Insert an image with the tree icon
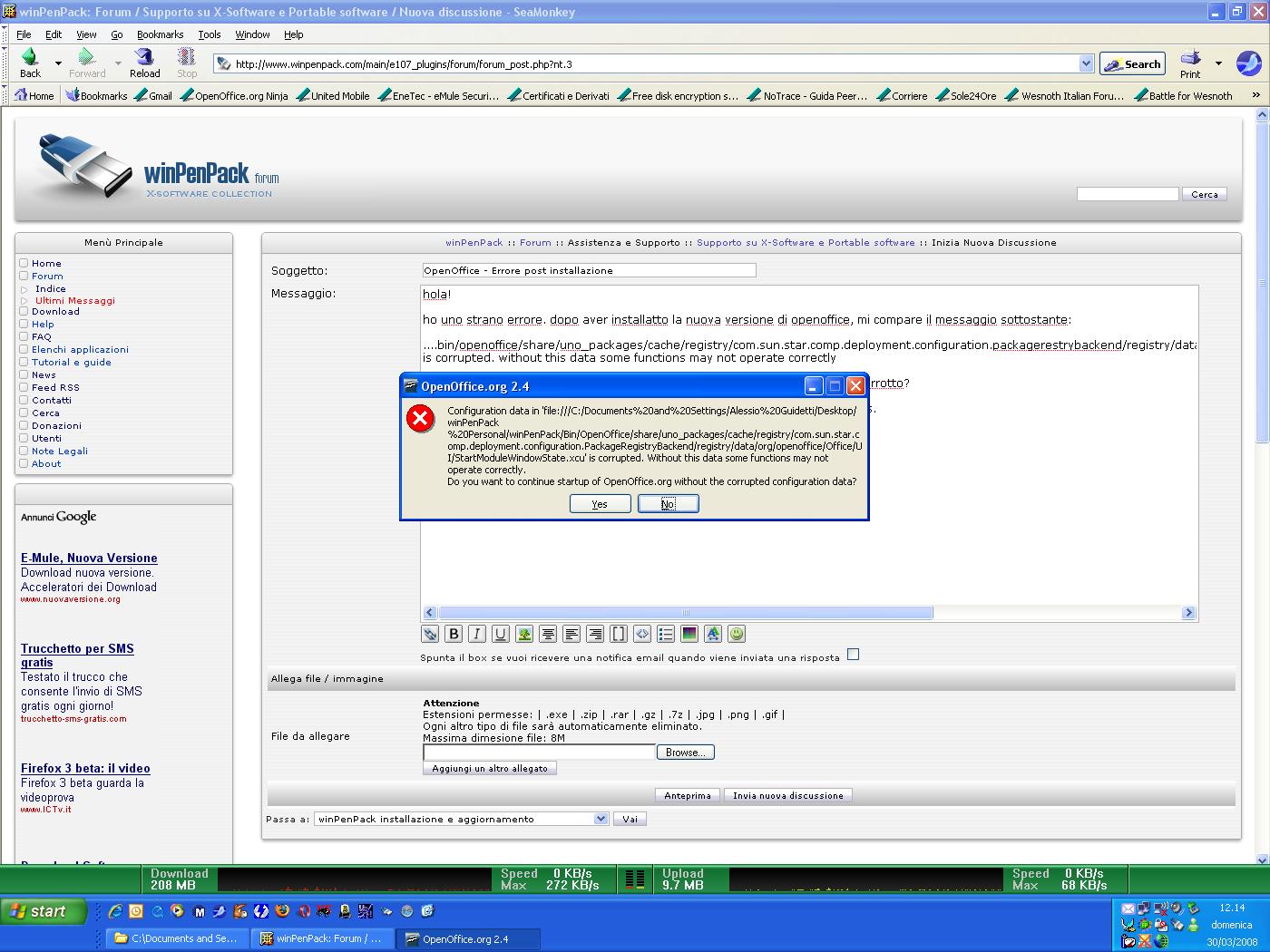The image size is (1270, 952). [x=524, y=634]
